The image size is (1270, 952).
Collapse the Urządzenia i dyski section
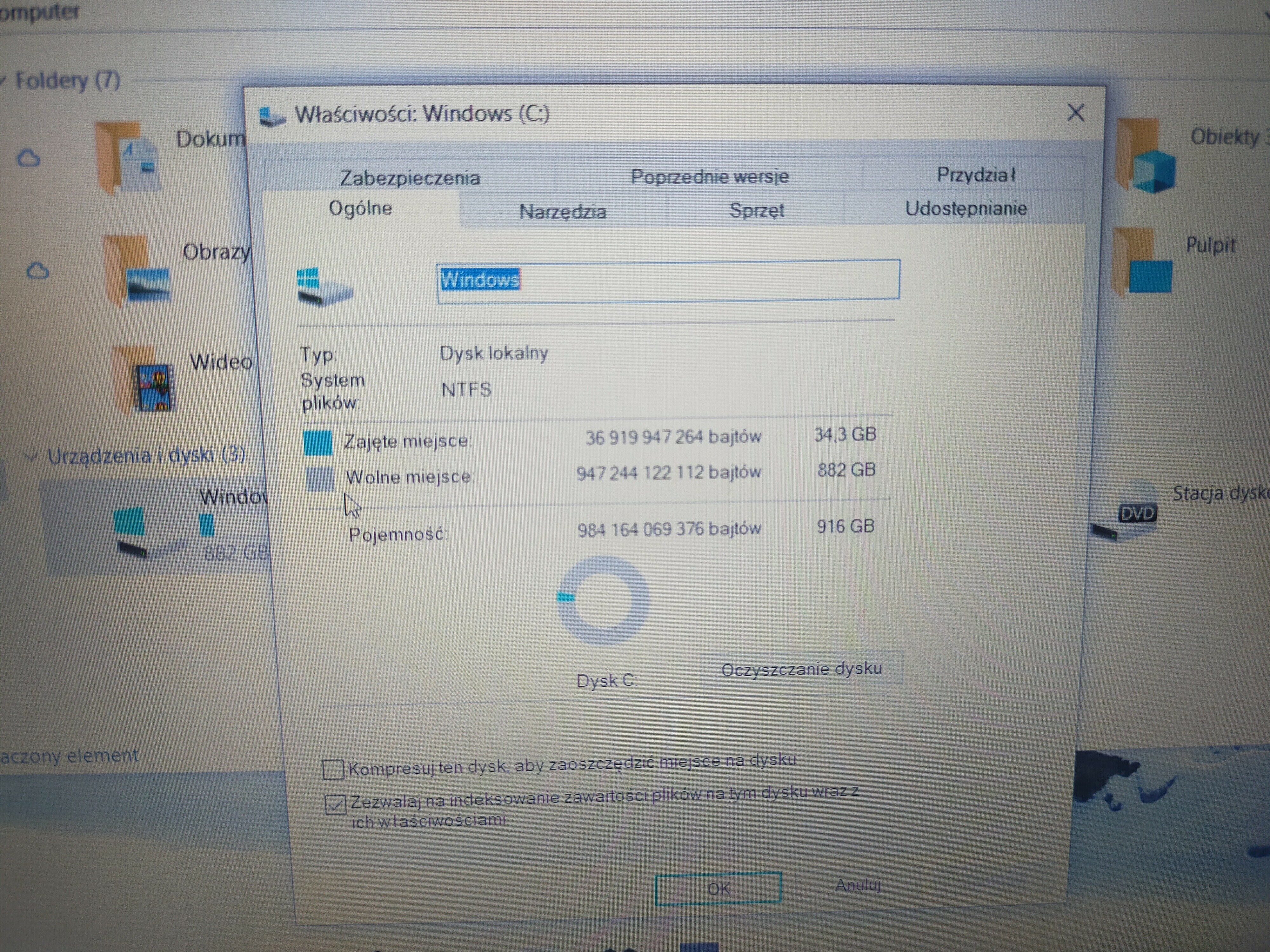[x=30, y=457]
